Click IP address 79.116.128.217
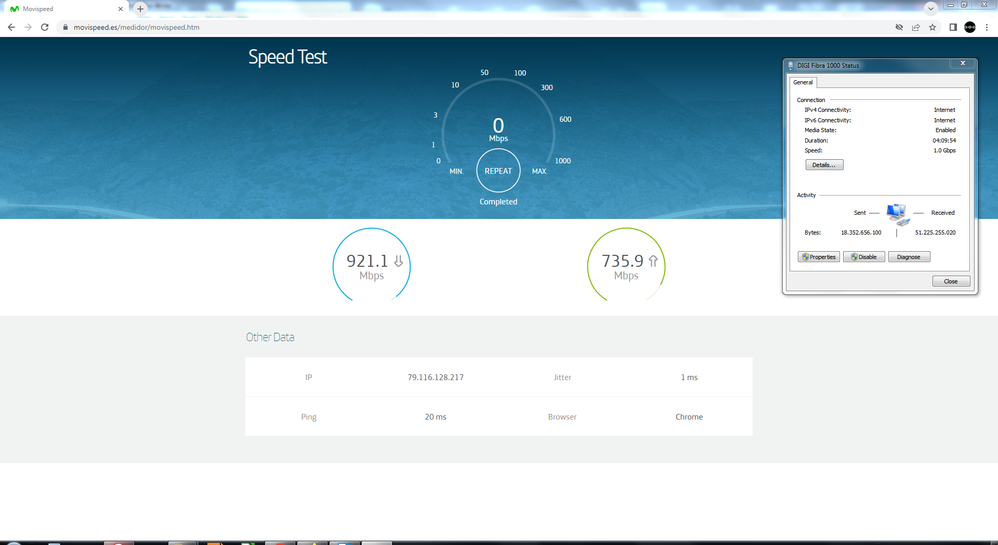 (x=435, y=378)
